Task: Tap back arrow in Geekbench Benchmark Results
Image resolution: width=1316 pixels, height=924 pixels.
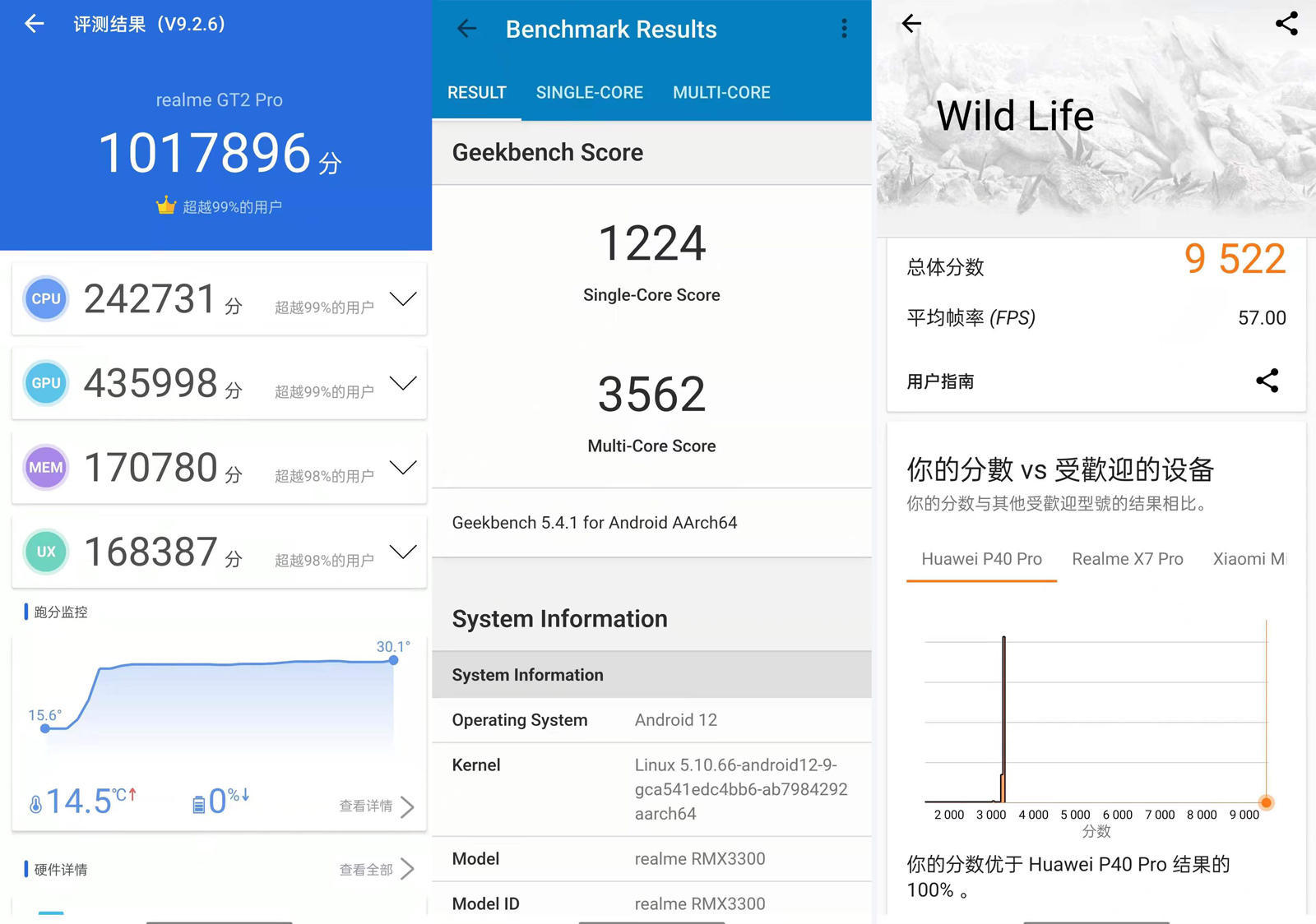Action: 466,29
